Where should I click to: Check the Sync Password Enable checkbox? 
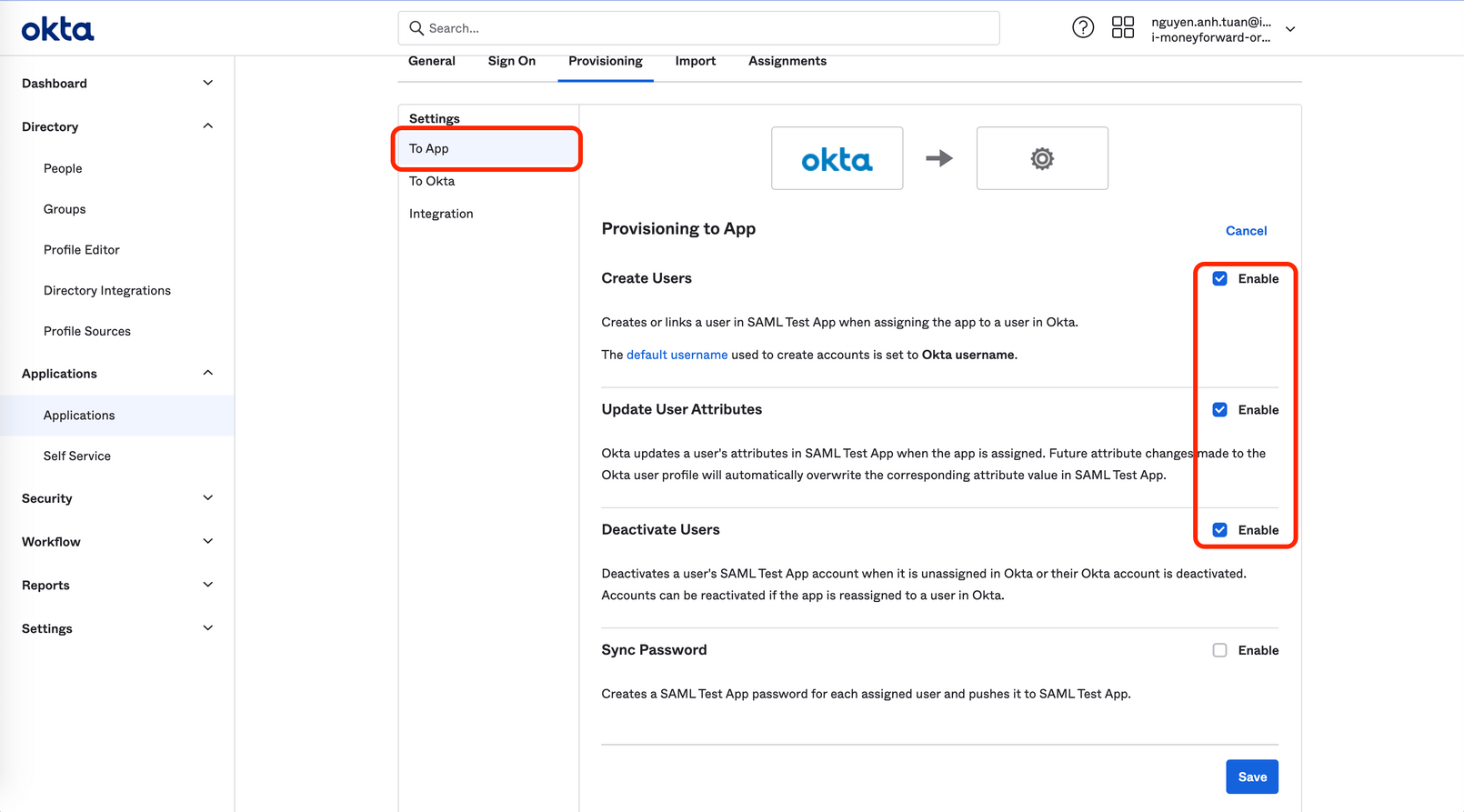coord(1219,650)
